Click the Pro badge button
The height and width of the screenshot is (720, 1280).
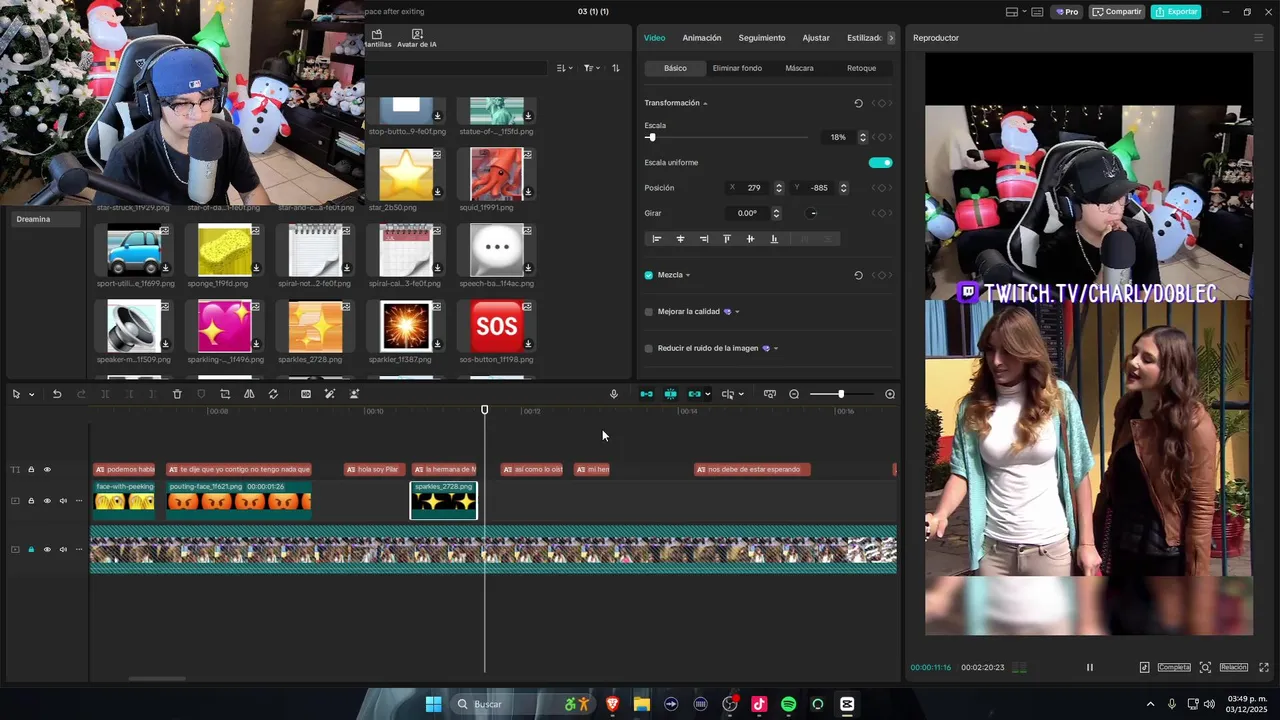(1068, 12)
